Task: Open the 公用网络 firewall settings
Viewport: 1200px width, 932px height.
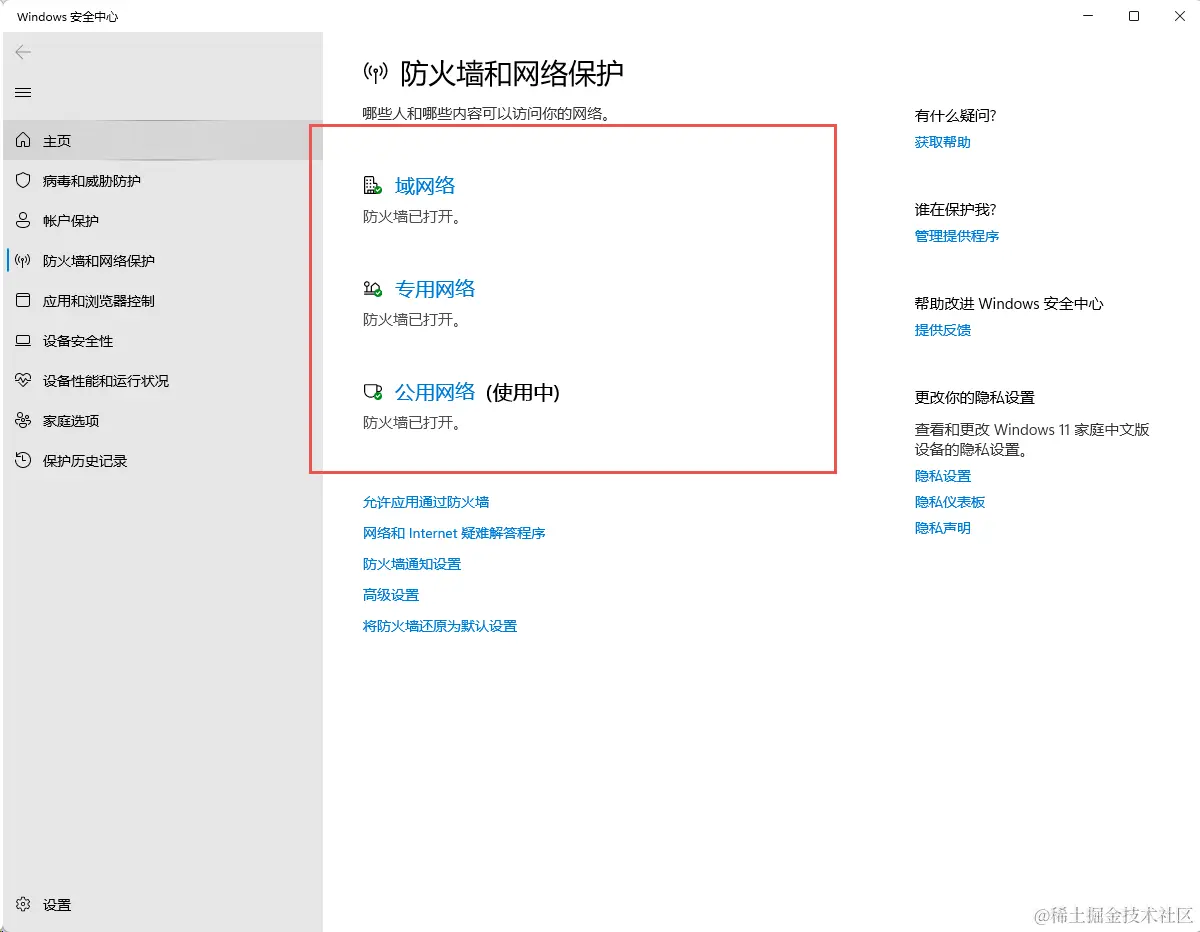Action: pyautogui.click(x=435, y=392)
